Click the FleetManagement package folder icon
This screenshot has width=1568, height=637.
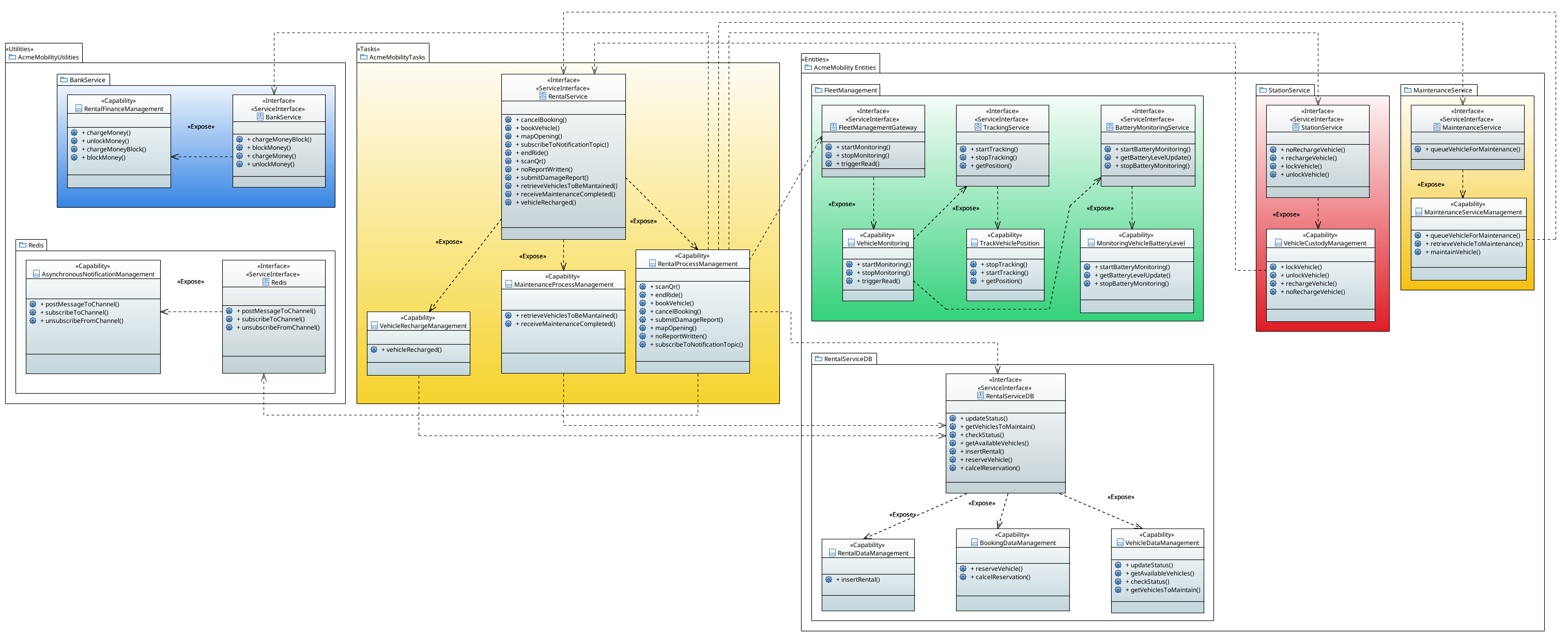click(819, 90)
